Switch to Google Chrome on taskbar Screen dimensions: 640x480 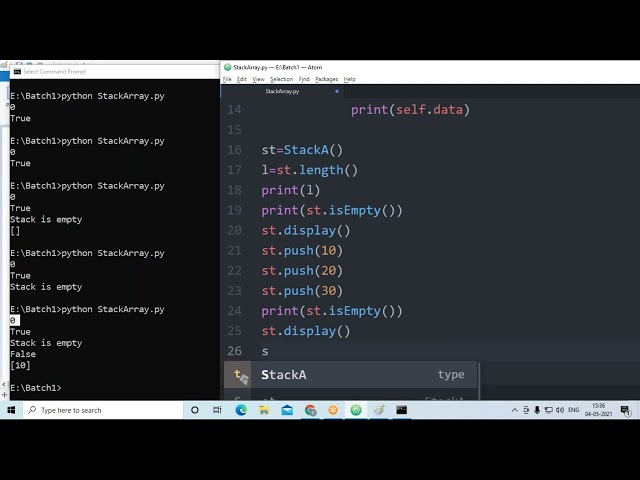[x=310, y=410]
